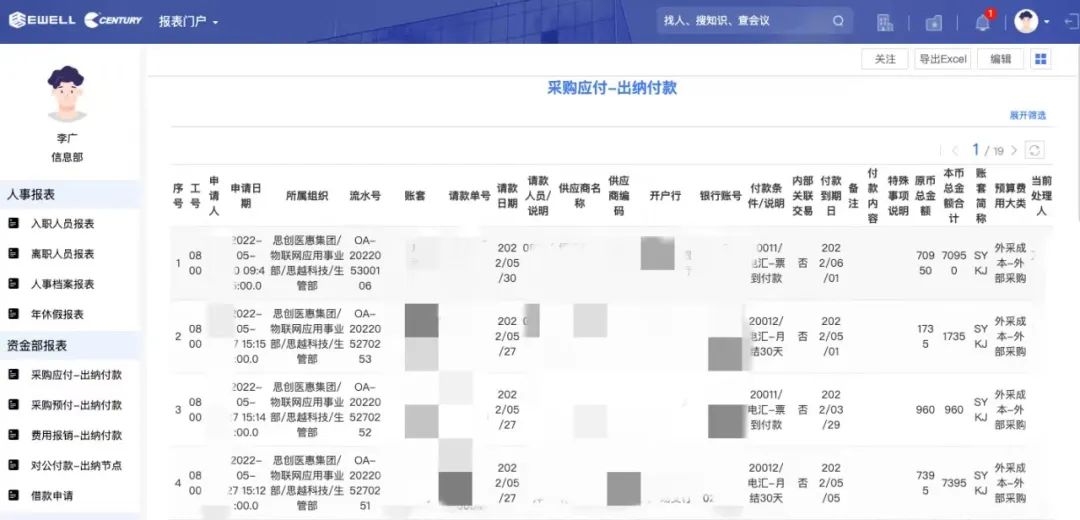Click the icon beside 对公付款-出纳节点
The width and height of the screenshot is (1080, 520).
click(12, 465)
